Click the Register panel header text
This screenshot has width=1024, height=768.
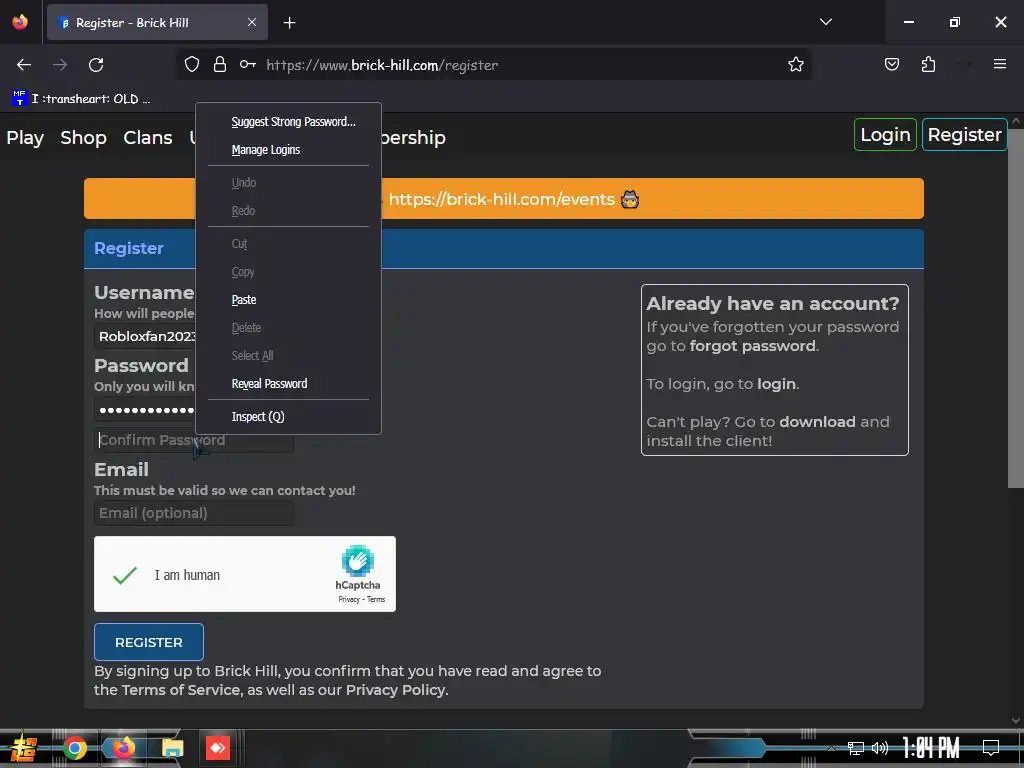(129, 248)
